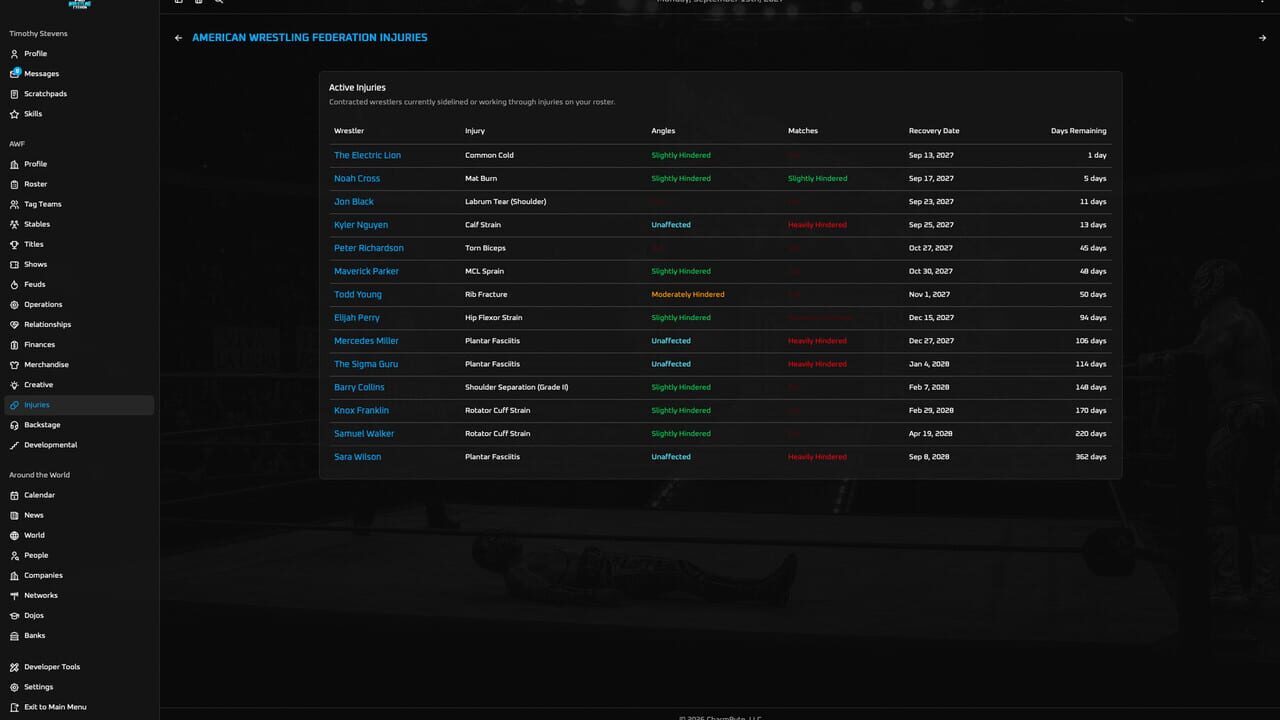This screenshot has height=720, width=1280.
Task: Open the Finances icon
Action: 14,344
